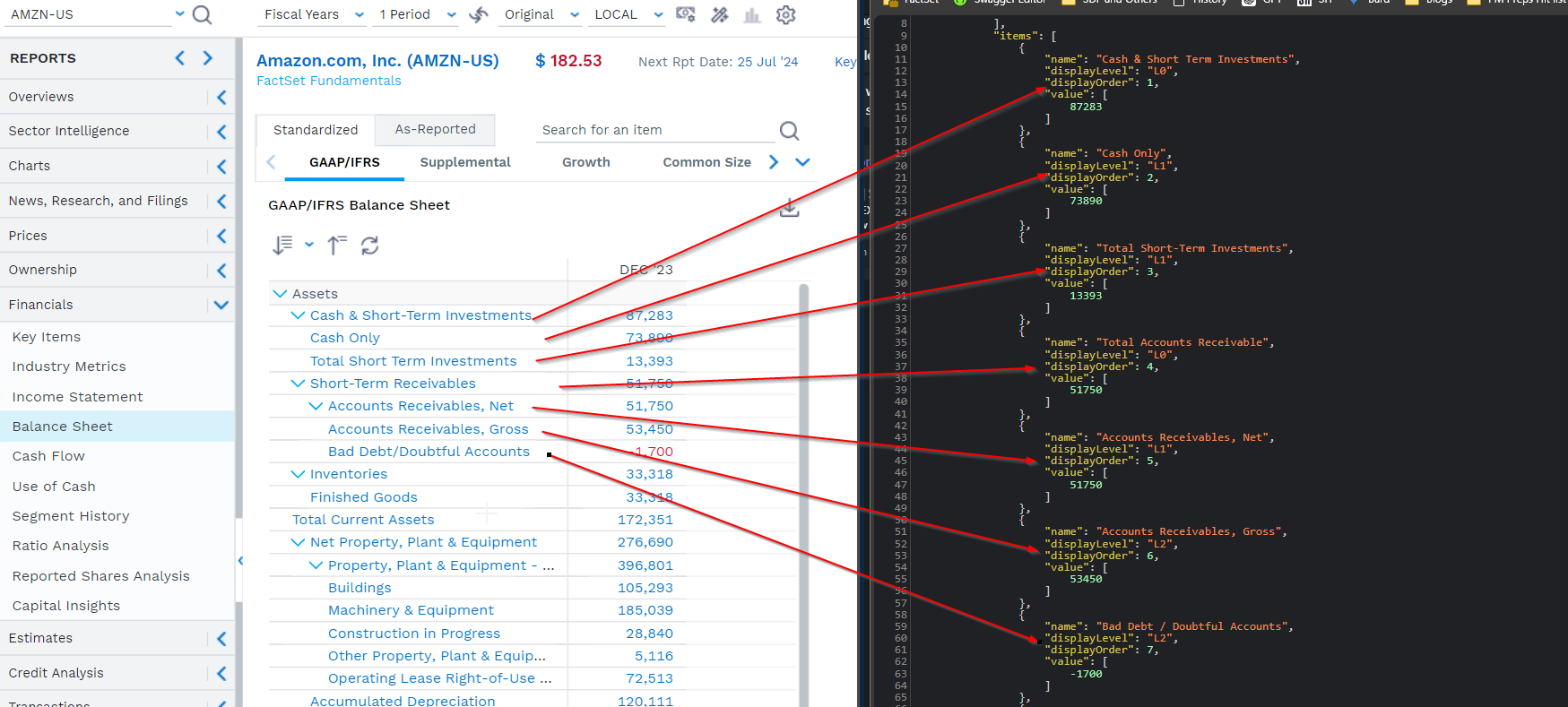This screenshot has height=707, width=1568.
Task: Collapse the Financials section
Action: 221,305
